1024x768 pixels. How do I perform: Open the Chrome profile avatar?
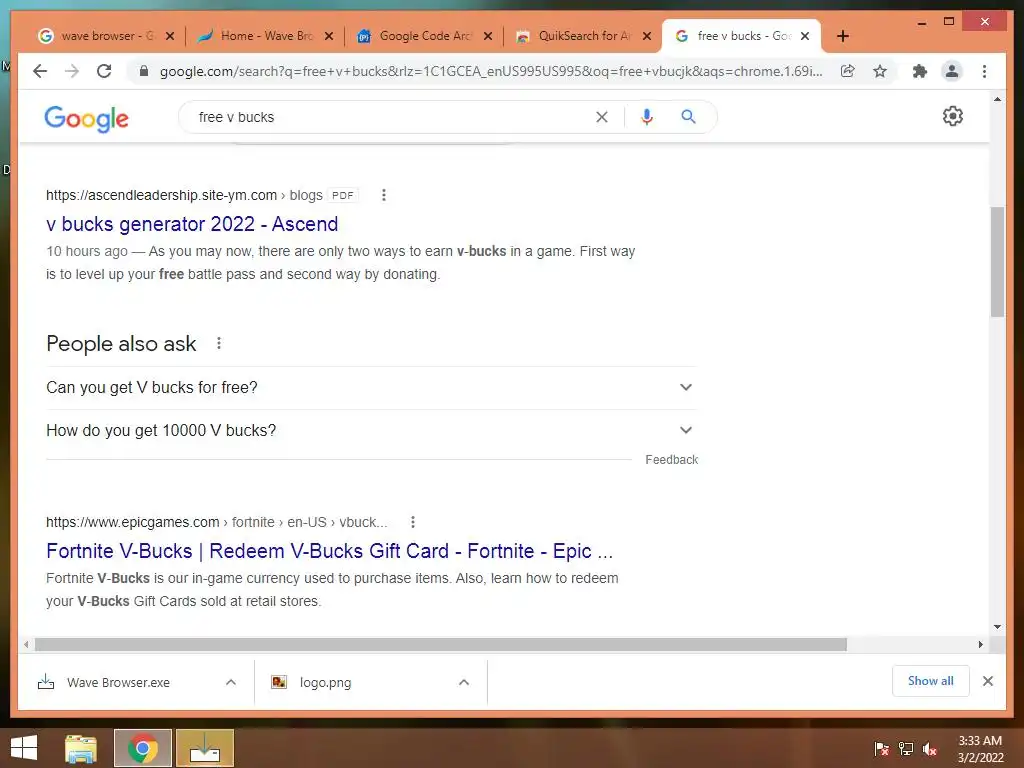[952, 71]
